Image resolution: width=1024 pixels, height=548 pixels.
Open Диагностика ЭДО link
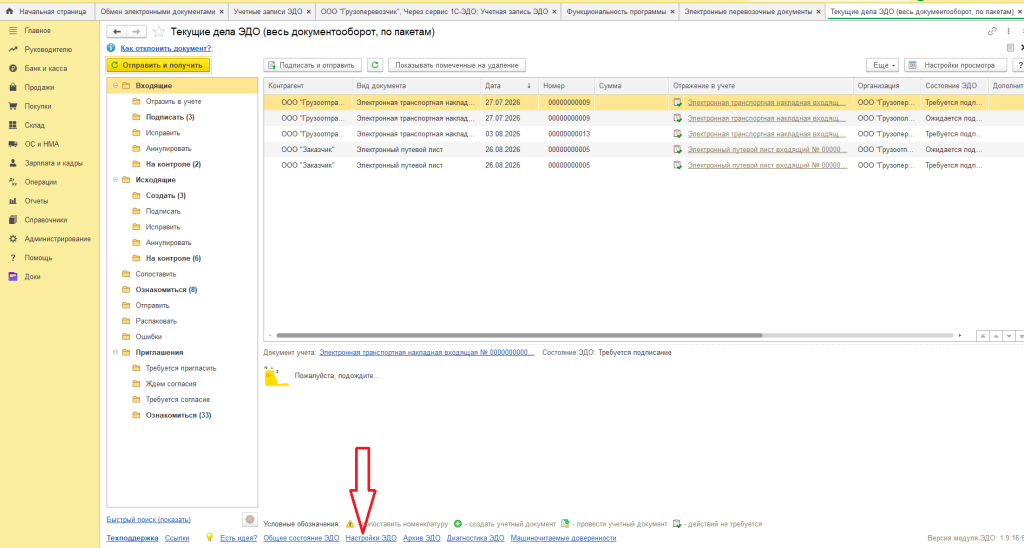(475, 538)
